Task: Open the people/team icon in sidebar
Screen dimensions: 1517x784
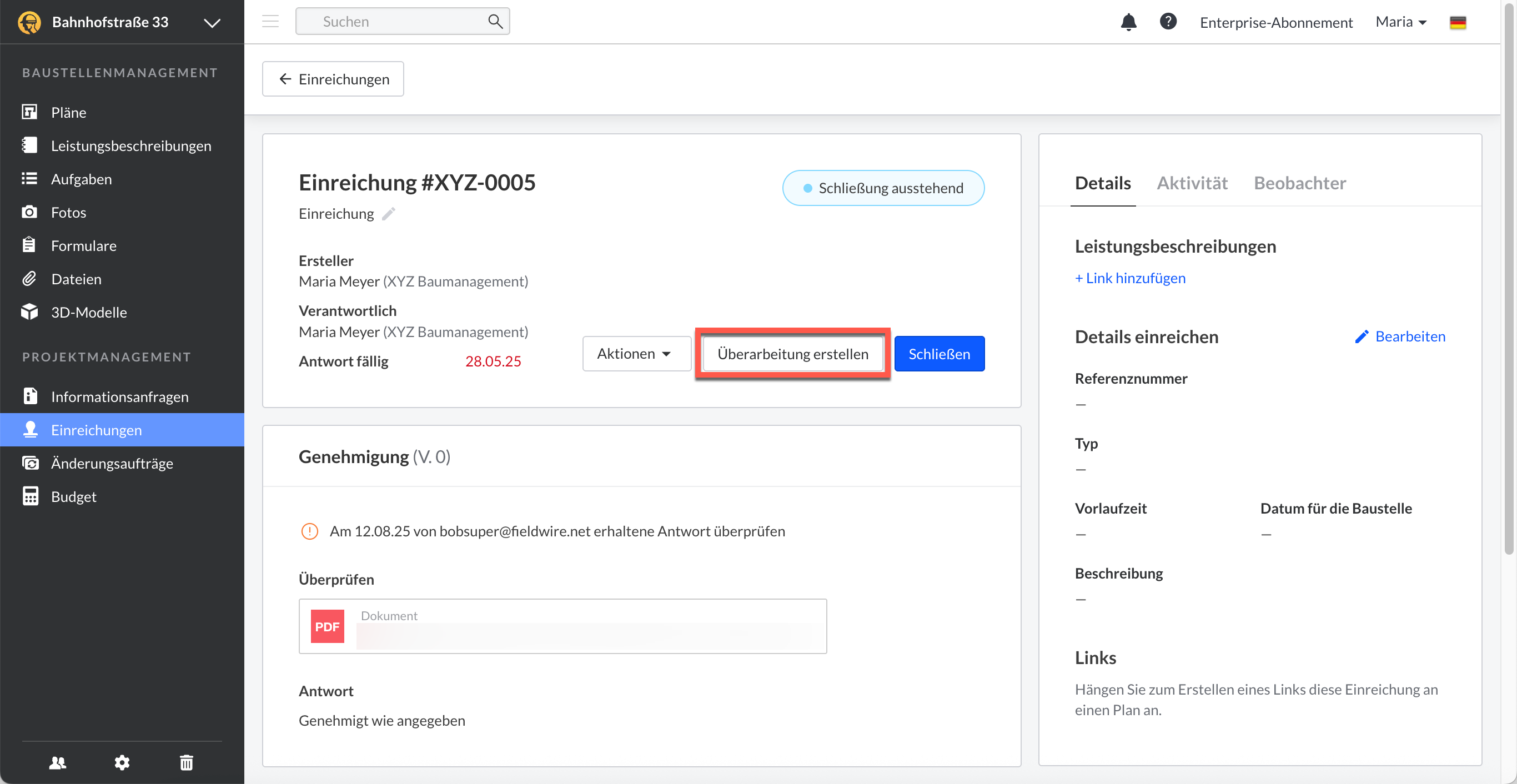Action: click(x=58, y=763)
